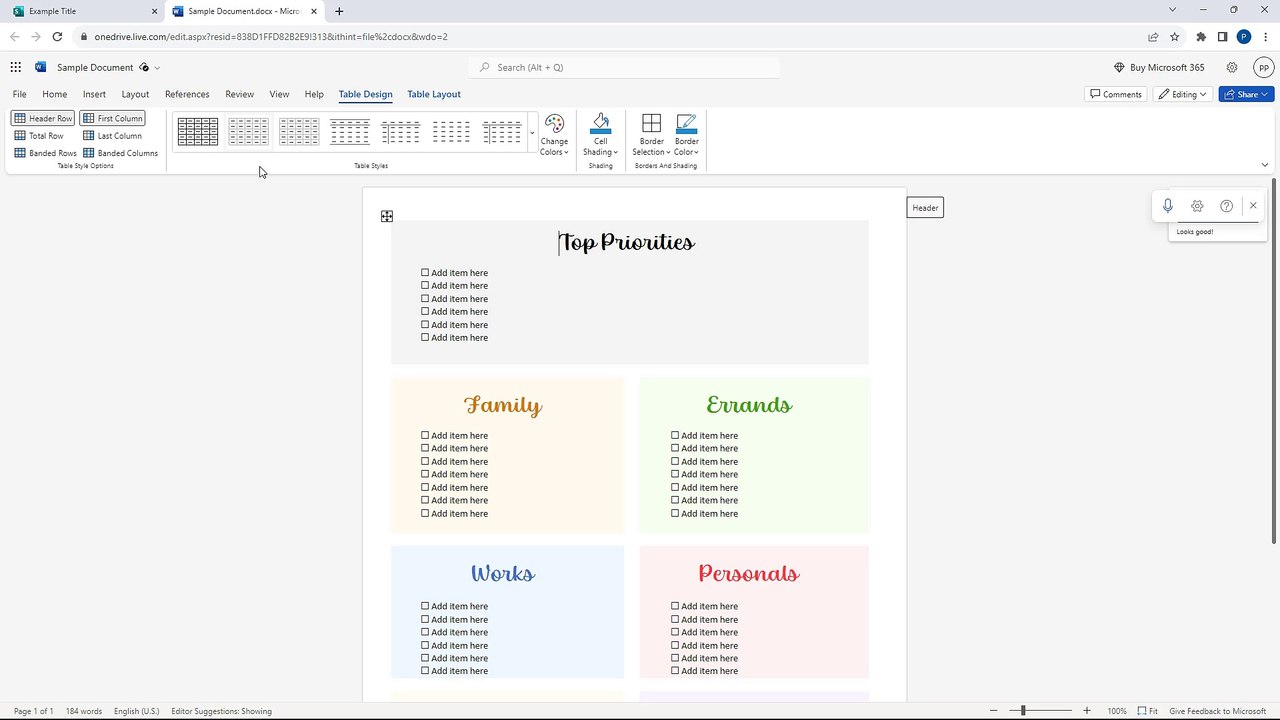1280x720 pixels.
Task: Open the Comments pane
Action: point(1115,94)
